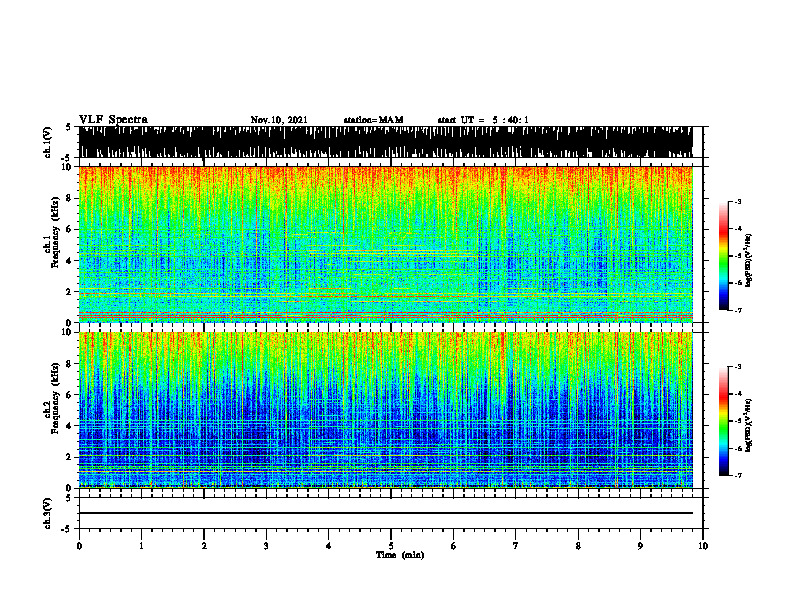Click the "10" label ending the time axis
Screen dimensions: 792x612
coord(703,546)
